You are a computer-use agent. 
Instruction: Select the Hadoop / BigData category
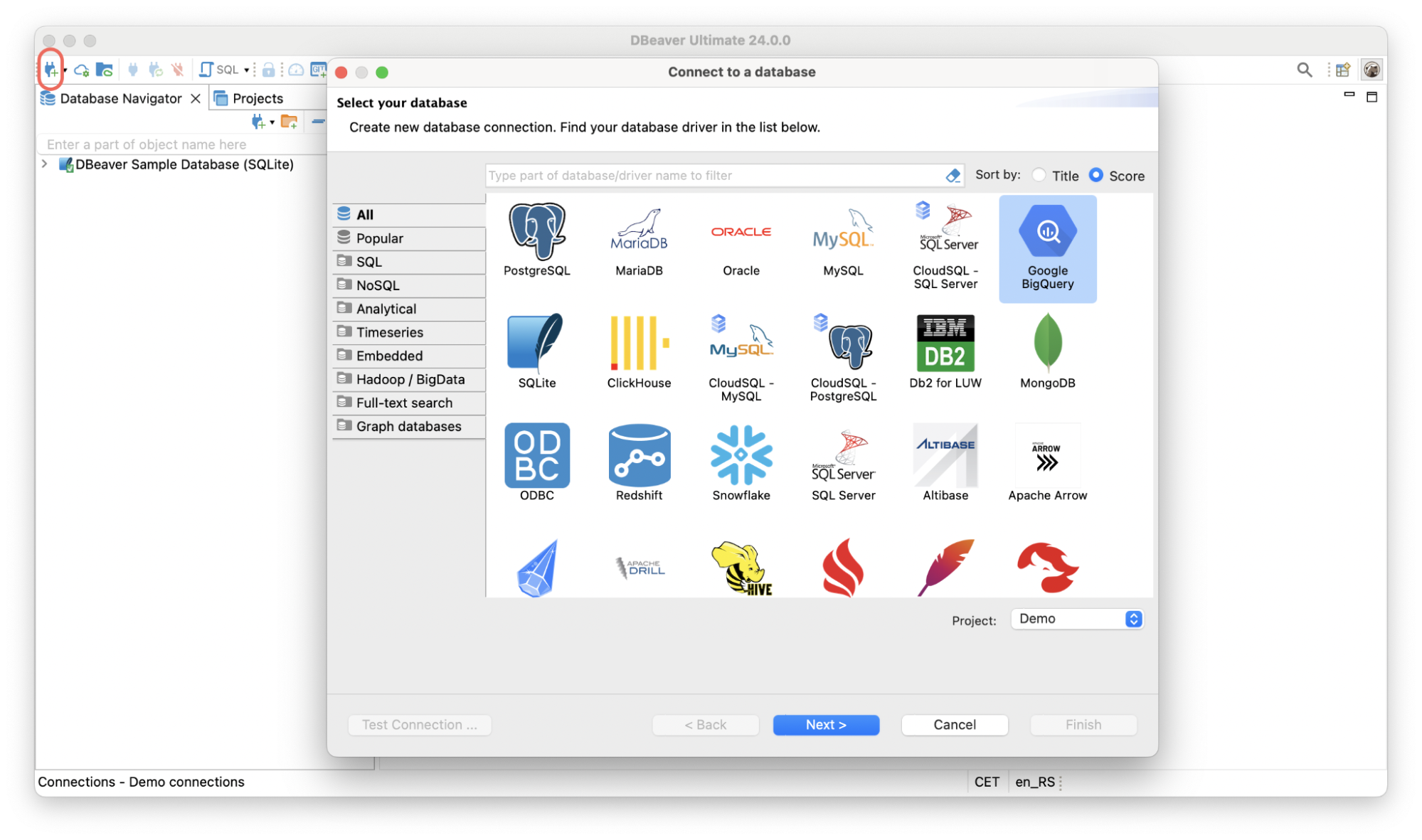click(x=407, y=379)
